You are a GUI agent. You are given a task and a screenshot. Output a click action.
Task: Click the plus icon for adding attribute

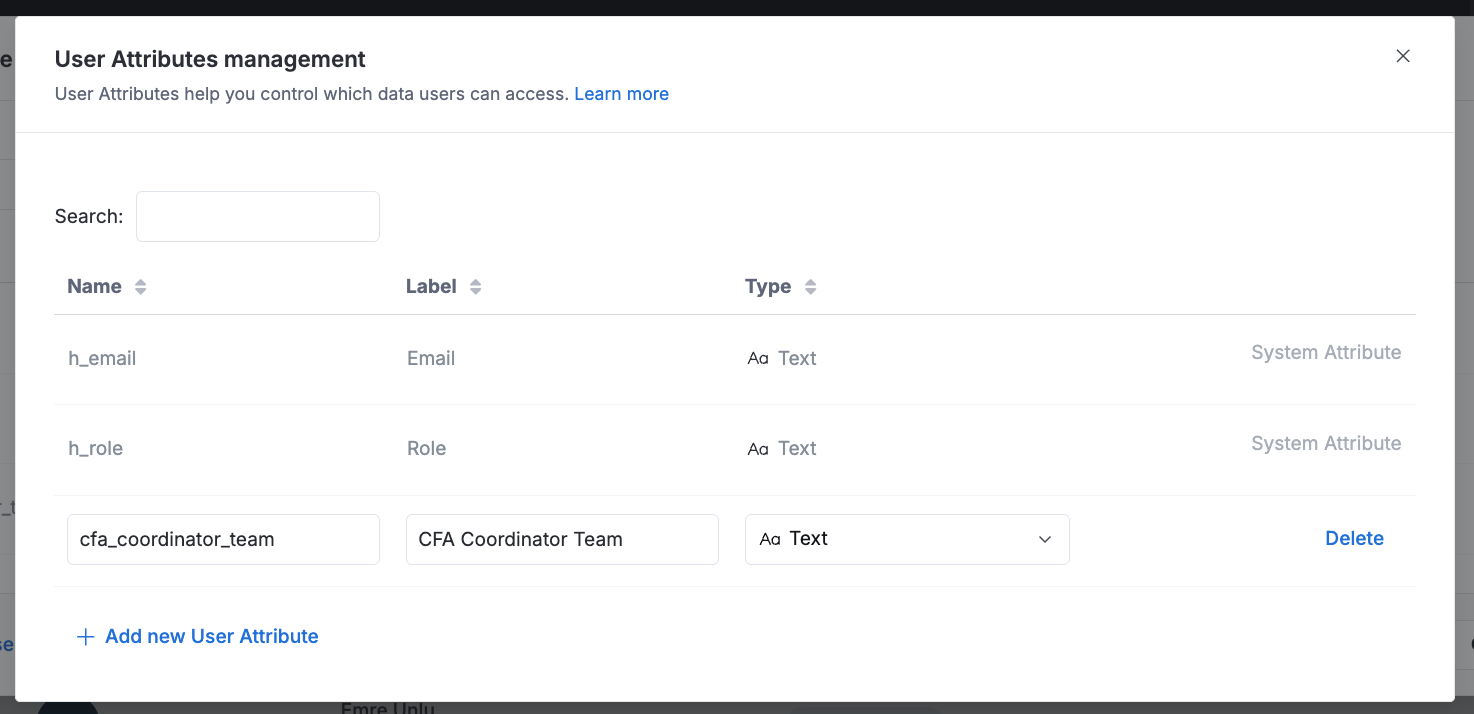tap(86, 637)
